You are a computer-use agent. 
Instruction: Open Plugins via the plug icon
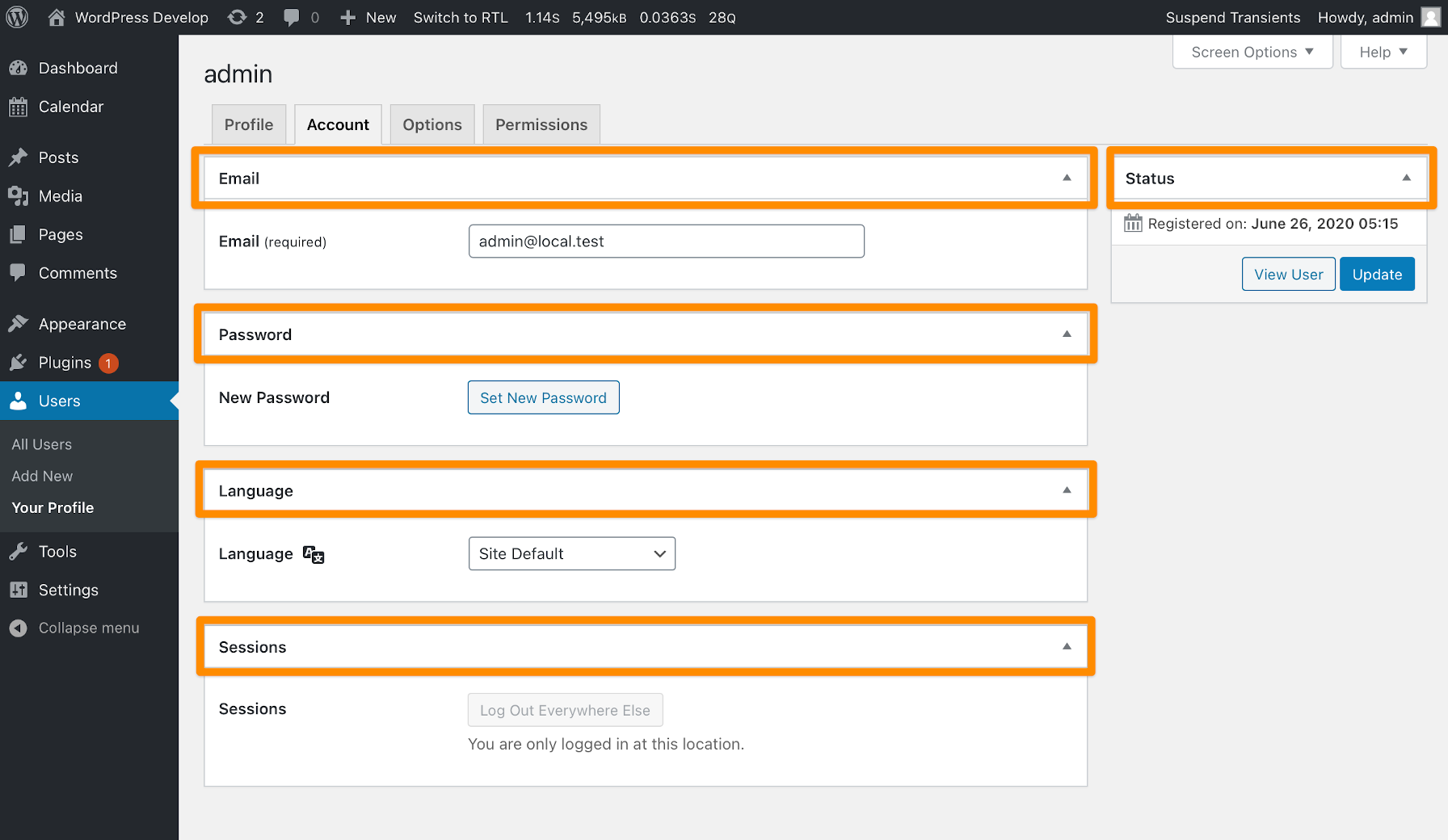pos(19,363)
